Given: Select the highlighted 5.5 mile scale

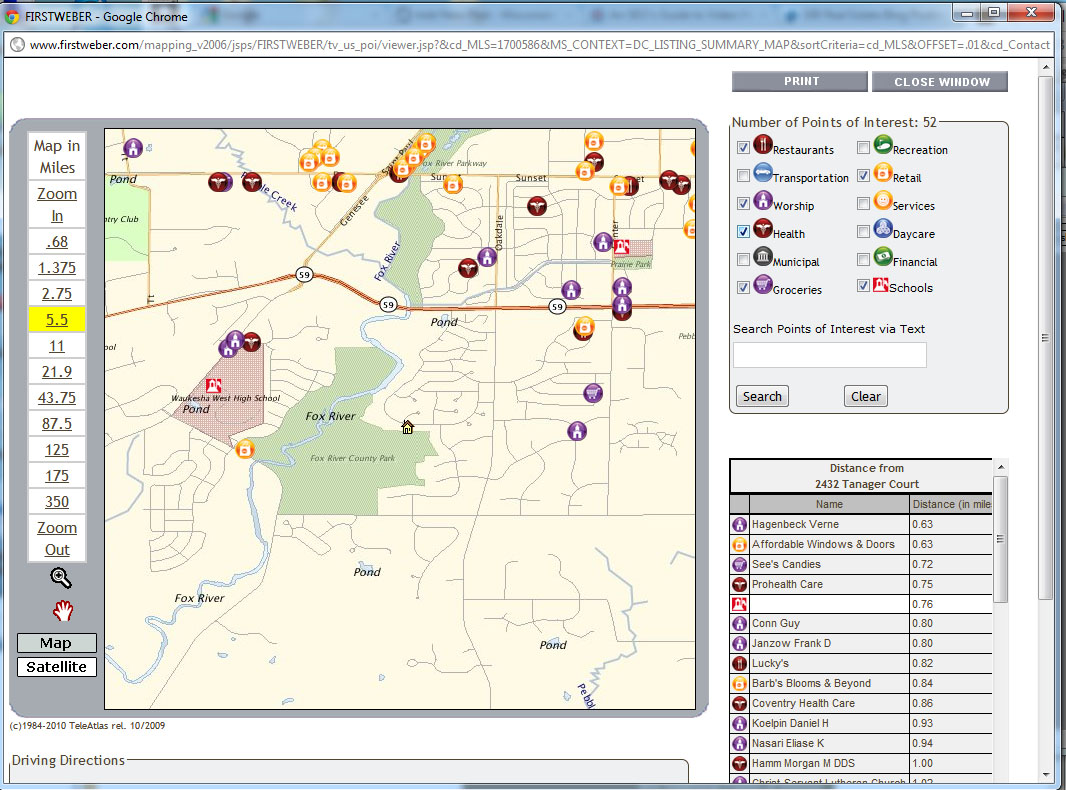Looking at the screenshot, I should pos(56,320).
